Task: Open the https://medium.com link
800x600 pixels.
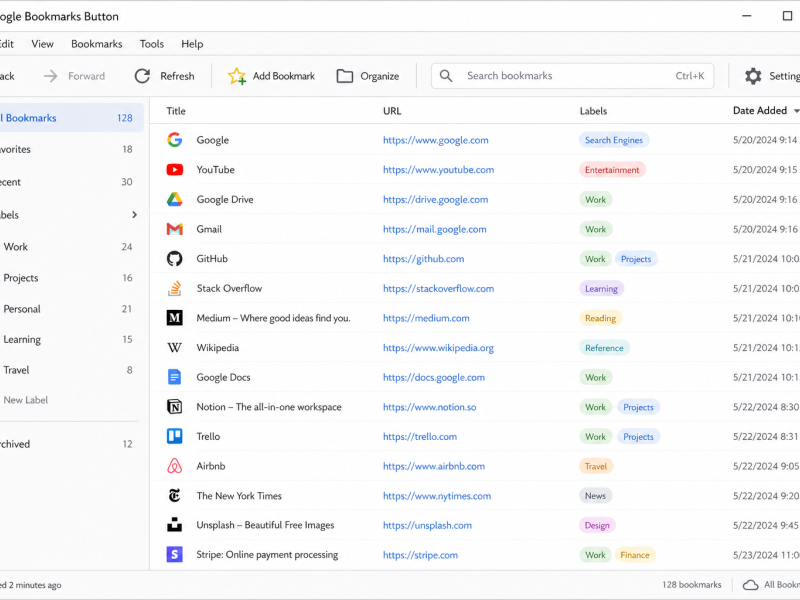Action: (x=426, y=318)
